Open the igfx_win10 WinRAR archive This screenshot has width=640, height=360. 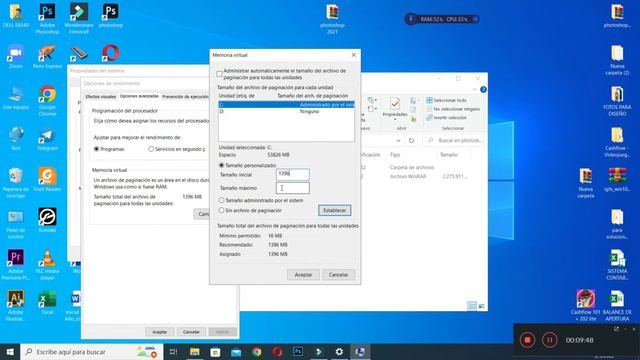click(617, 180)
